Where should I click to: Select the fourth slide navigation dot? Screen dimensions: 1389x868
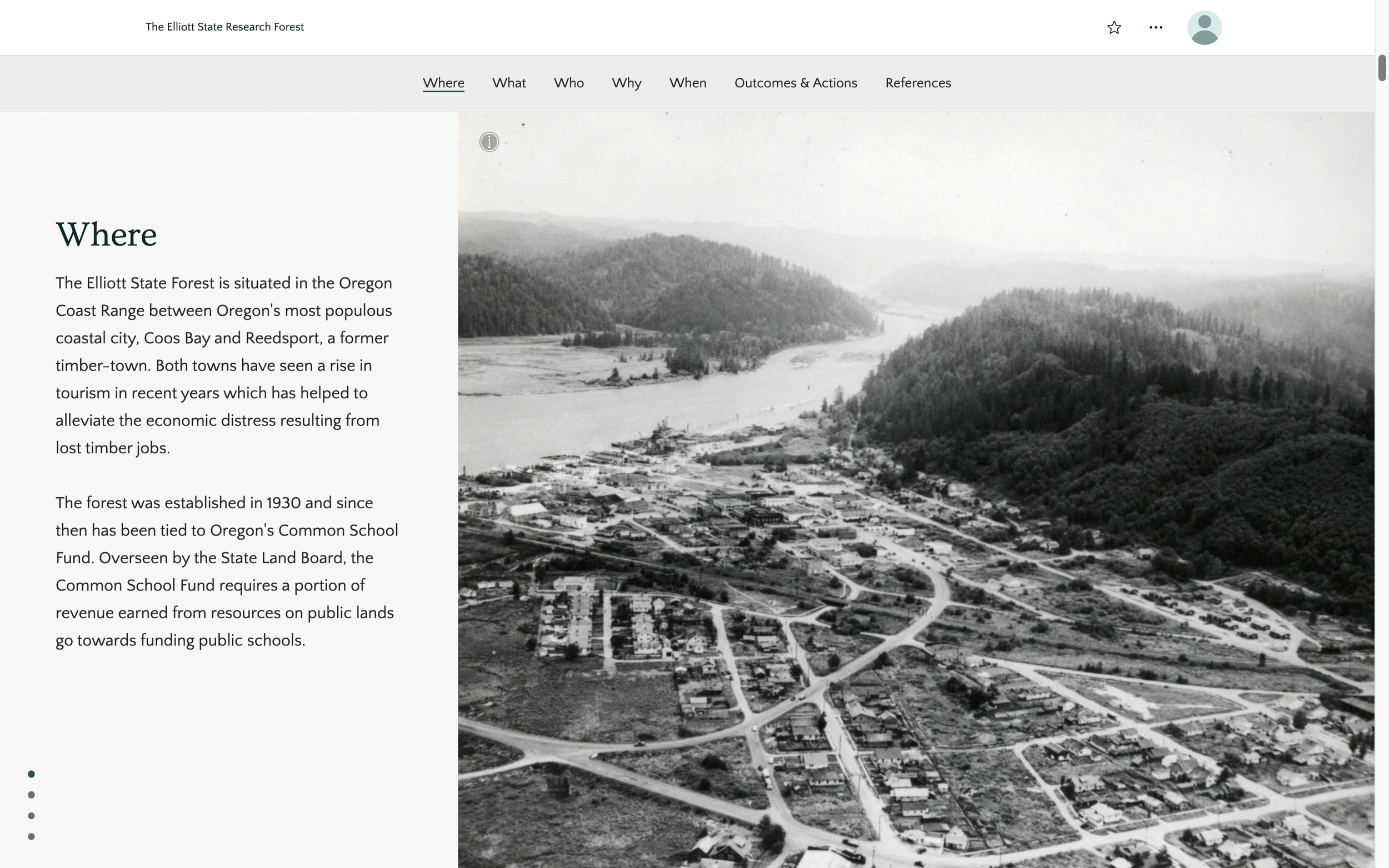coord(32,836)
